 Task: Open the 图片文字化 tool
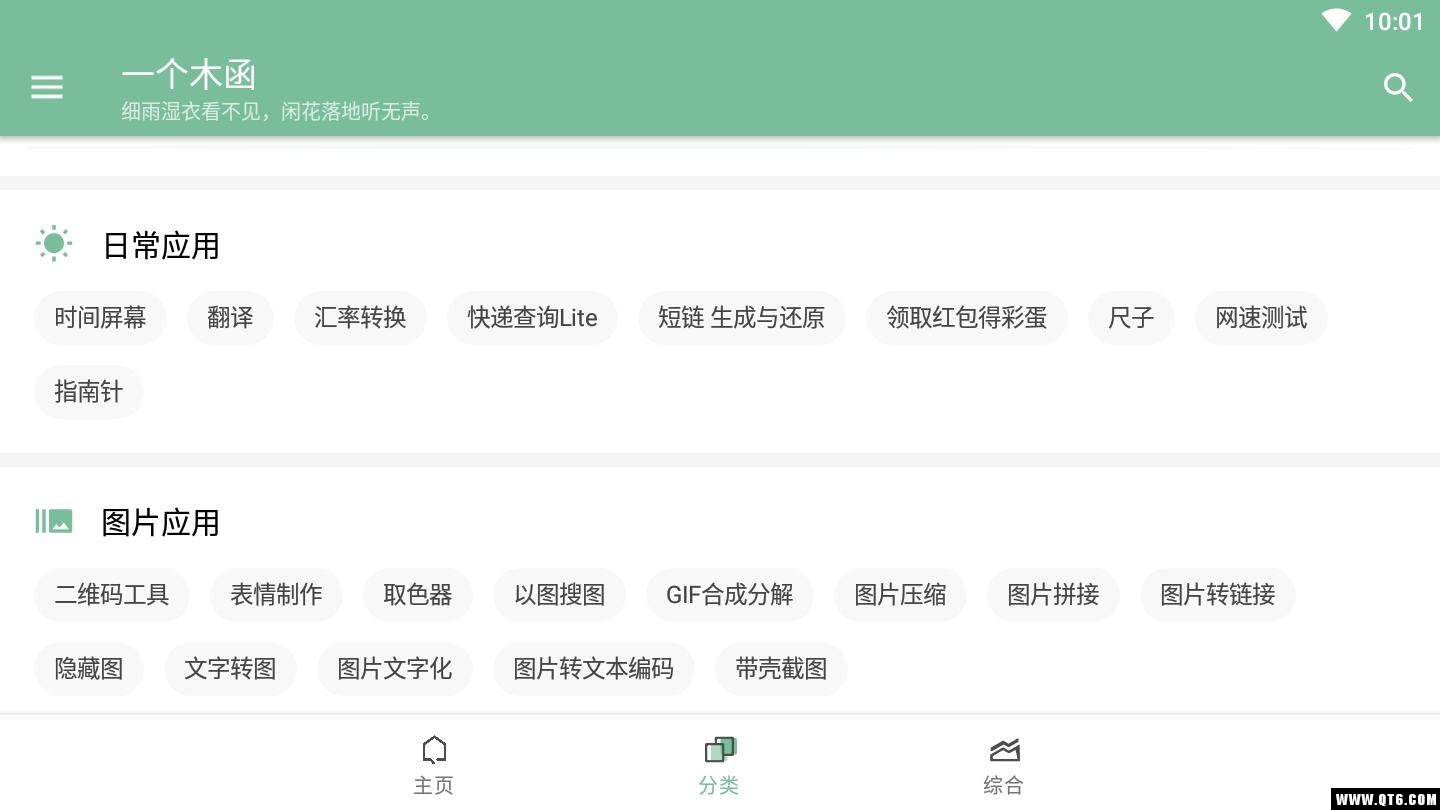[x=395, y=669]
